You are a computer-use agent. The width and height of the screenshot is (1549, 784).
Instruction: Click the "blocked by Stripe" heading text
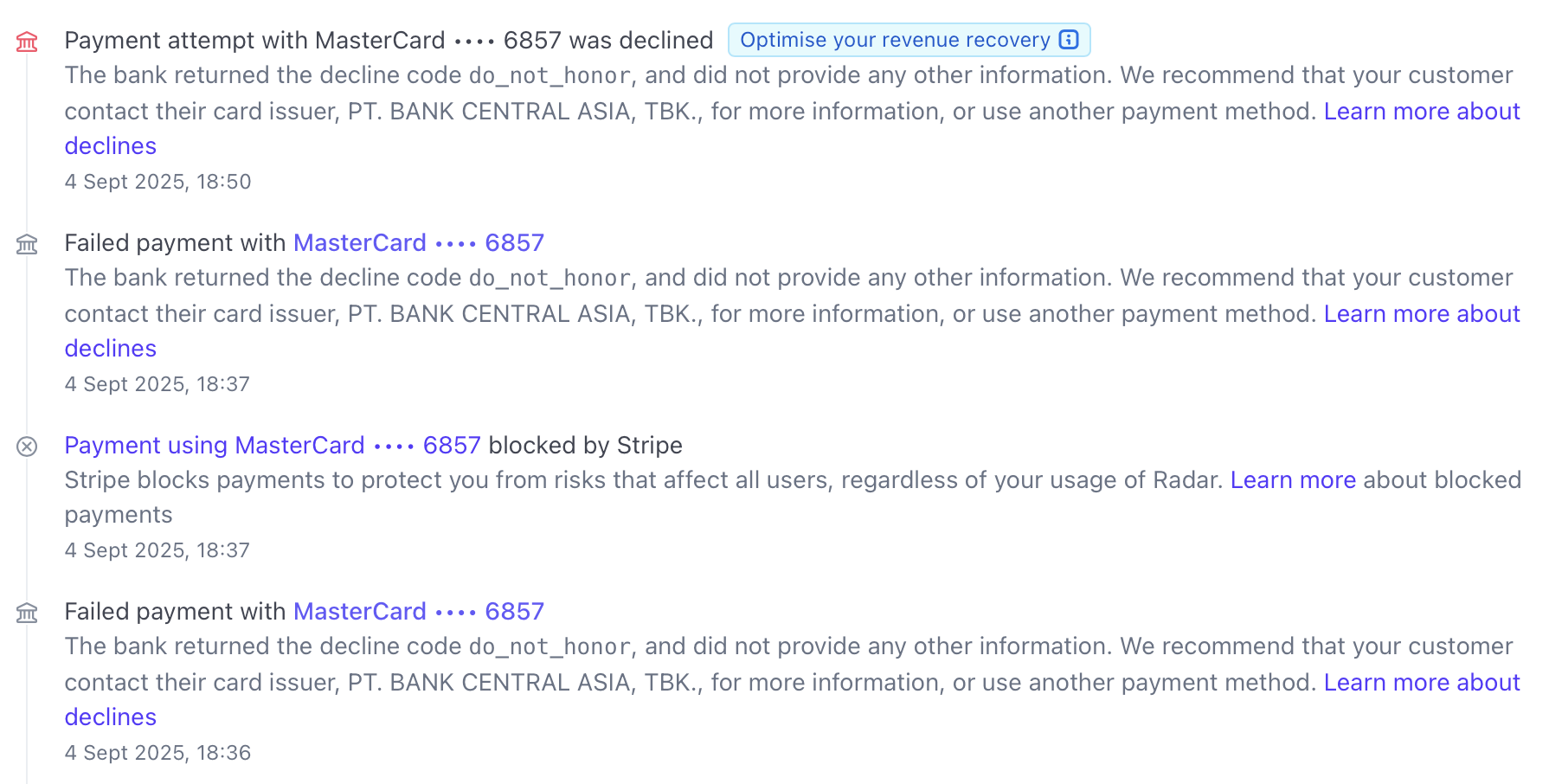(x=586, y=446)
